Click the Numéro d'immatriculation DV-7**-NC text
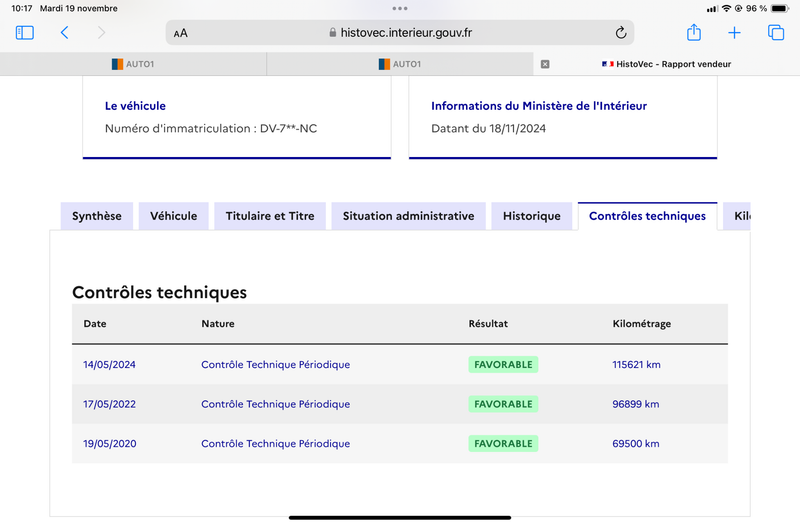The width and height of the screenshot is (800, 525). [x=211, y=129]
